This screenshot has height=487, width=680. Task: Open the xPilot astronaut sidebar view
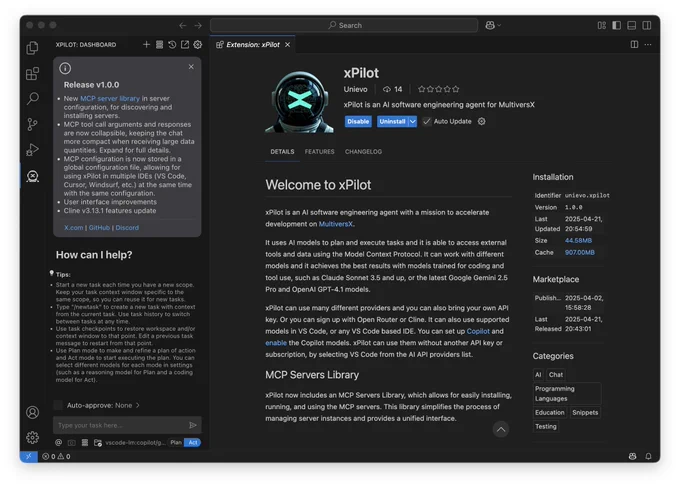(x=33, y=176)
